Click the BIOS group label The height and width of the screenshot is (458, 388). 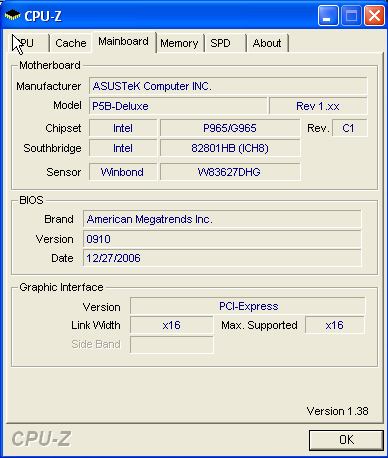(31, 200)
